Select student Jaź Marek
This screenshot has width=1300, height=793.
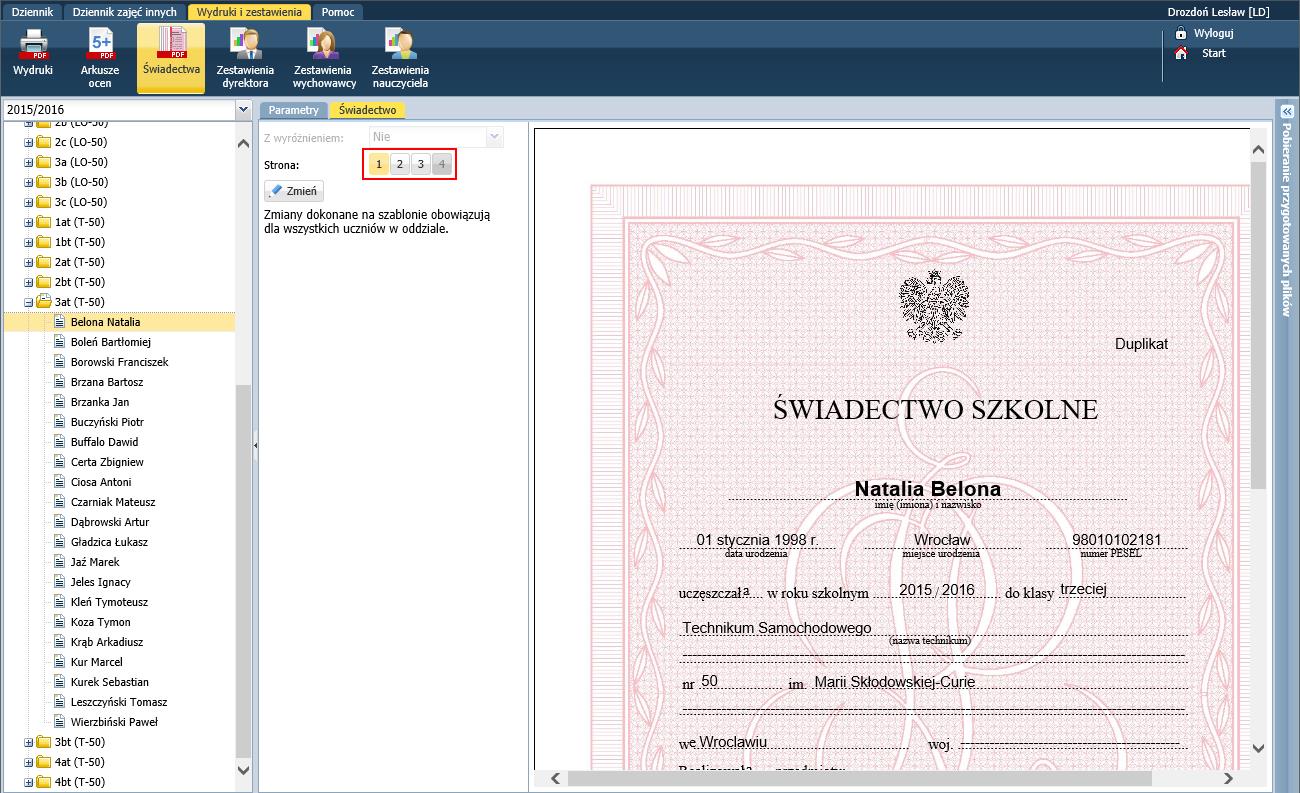click(x=95, y=562)
